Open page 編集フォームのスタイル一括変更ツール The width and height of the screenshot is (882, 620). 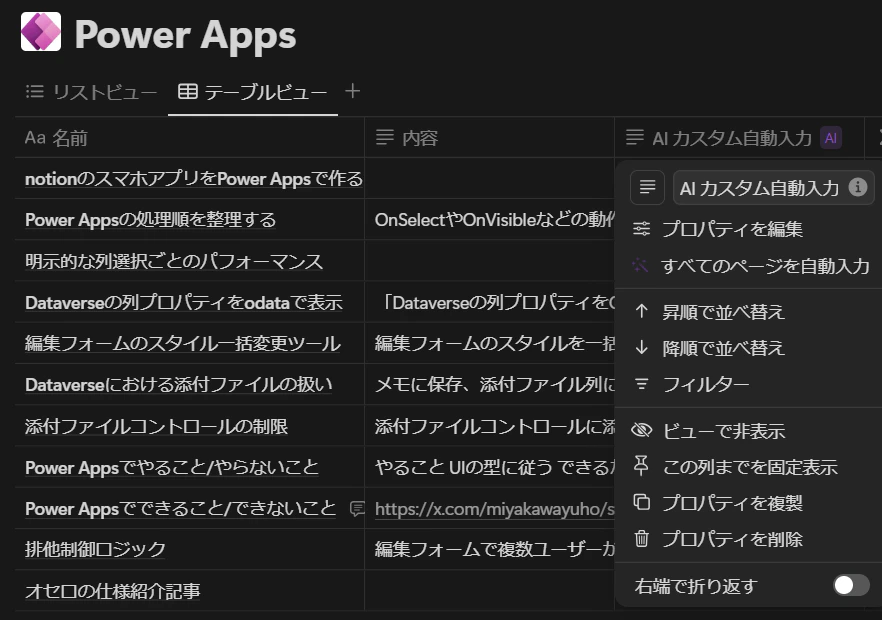click(x=183, y=344)
